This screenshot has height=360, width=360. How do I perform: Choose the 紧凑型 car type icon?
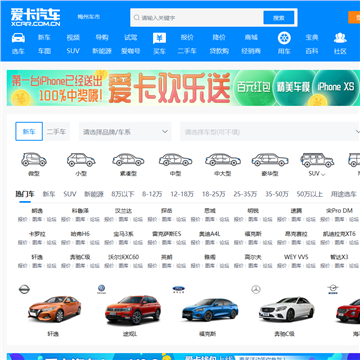click(128, 160)
